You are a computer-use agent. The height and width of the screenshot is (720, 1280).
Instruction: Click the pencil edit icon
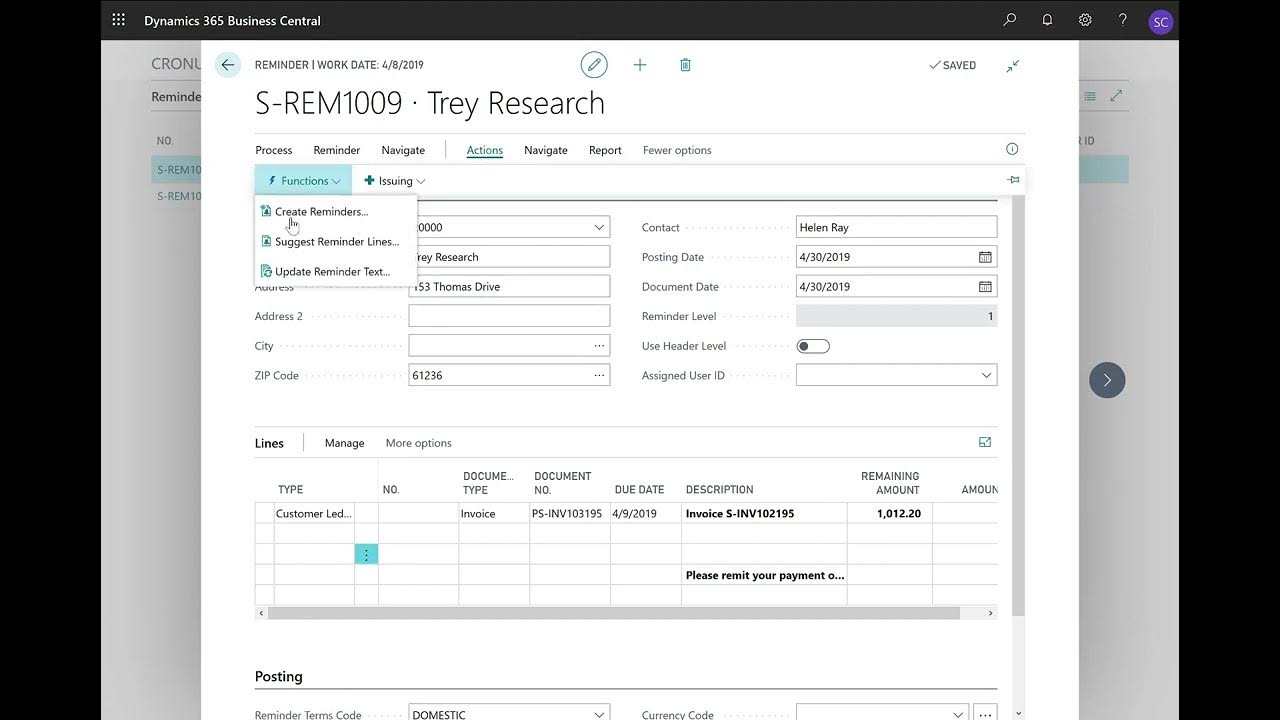coord(594,65)
